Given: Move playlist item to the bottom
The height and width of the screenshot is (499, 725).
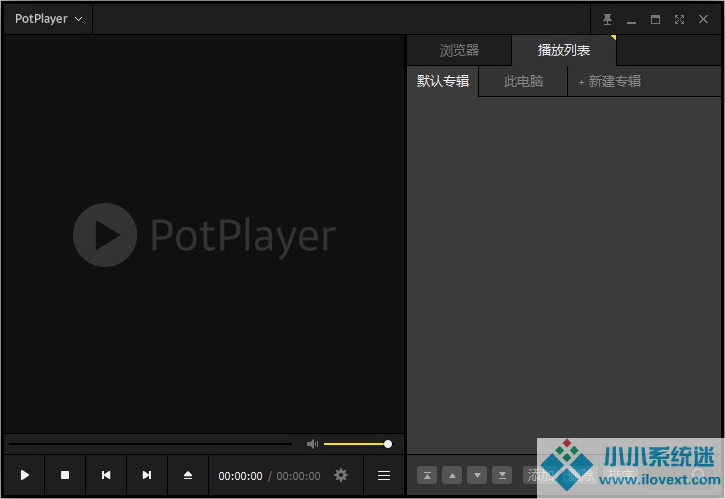Looking at the screenshot, I should [502, 475].
